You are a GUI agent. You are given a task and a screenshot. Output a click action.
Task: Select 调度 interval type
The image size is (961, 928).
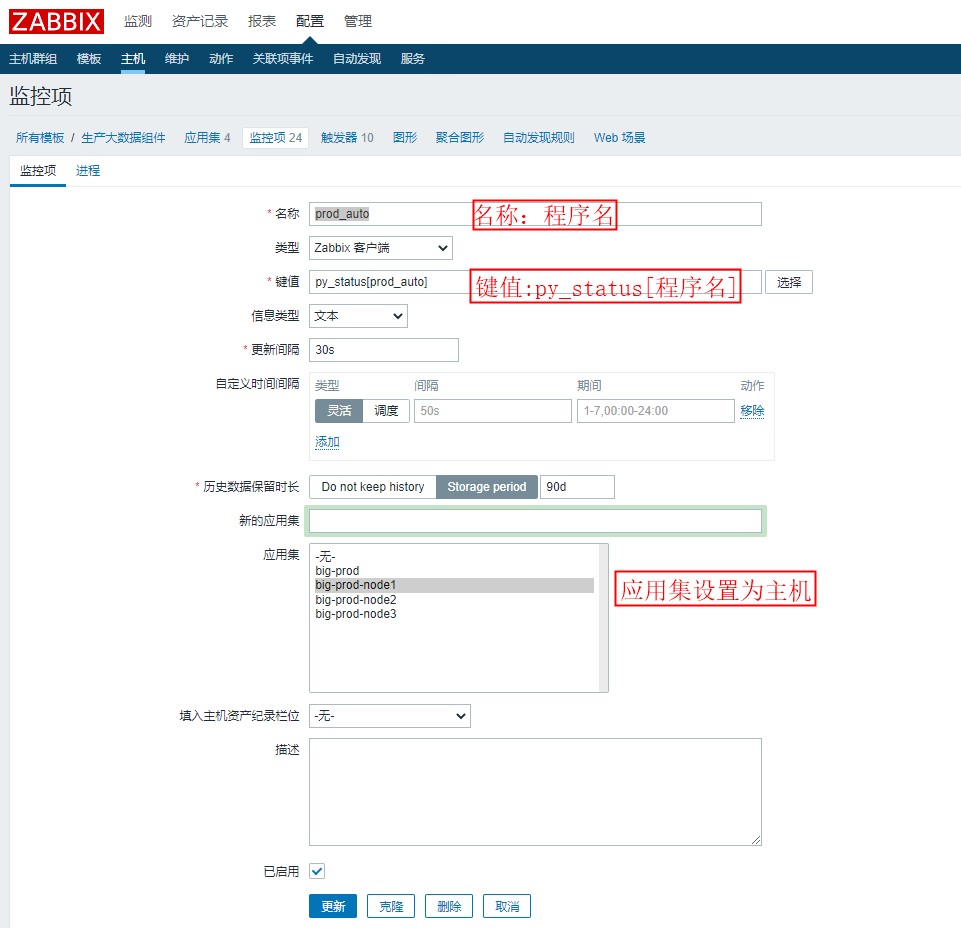tap(386, 411)
